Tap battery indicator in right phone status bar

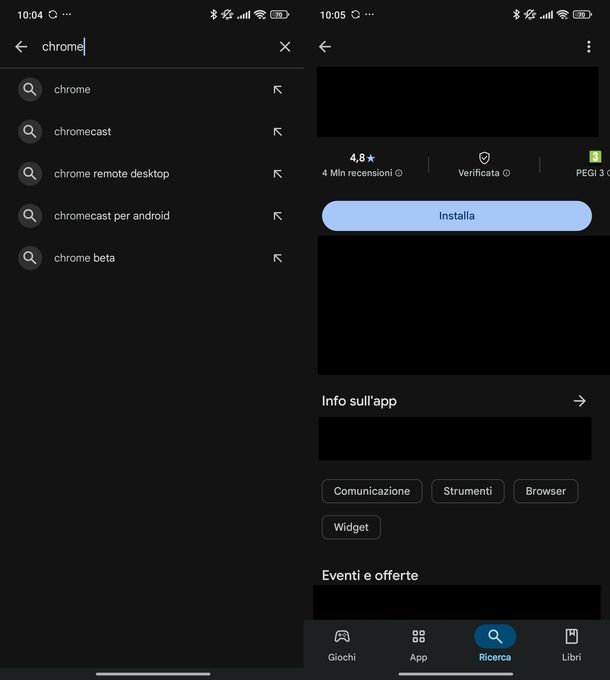tap(582, 15)
